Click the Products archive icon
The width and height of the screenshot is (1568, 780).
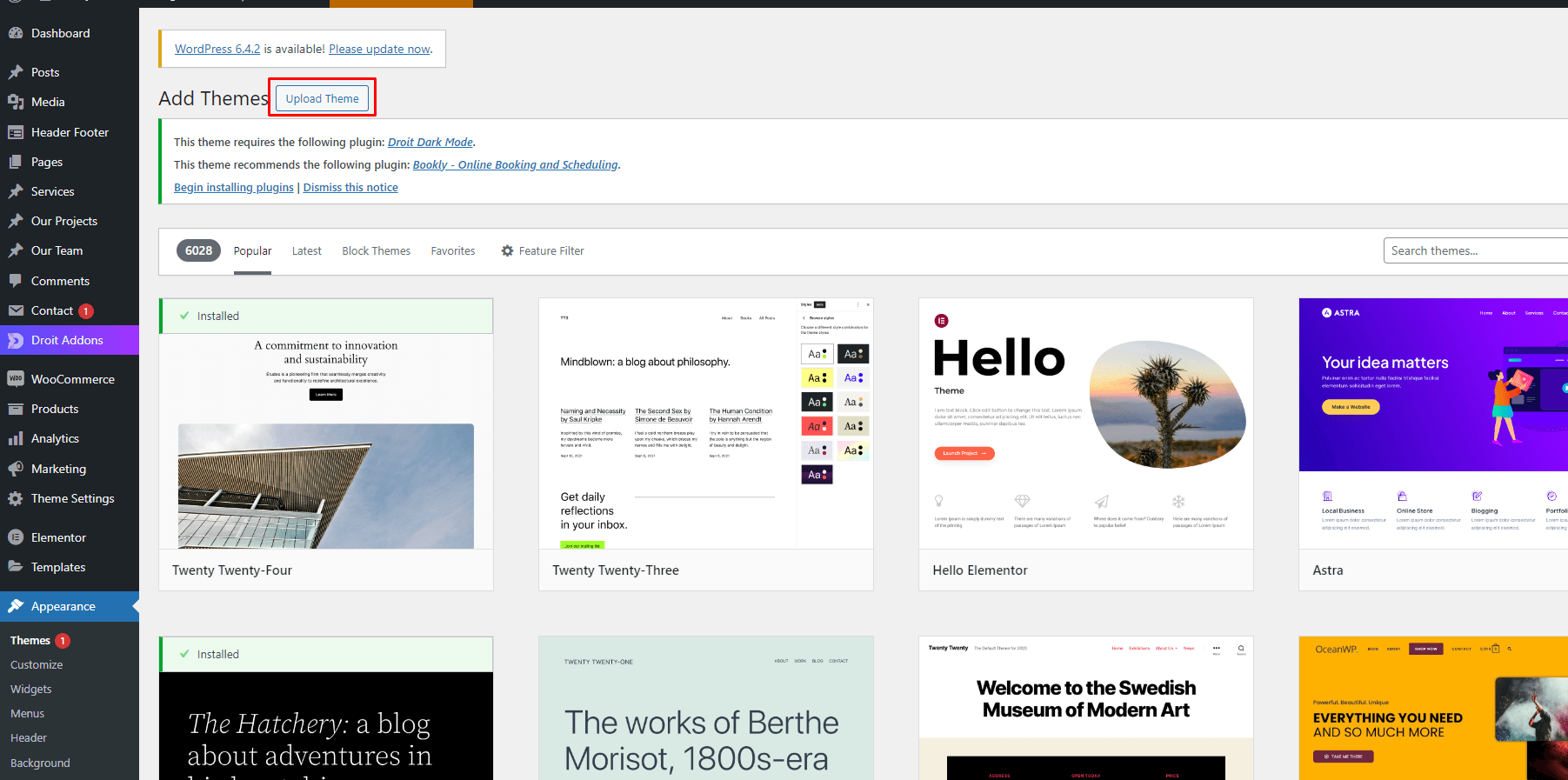(16, 409)
